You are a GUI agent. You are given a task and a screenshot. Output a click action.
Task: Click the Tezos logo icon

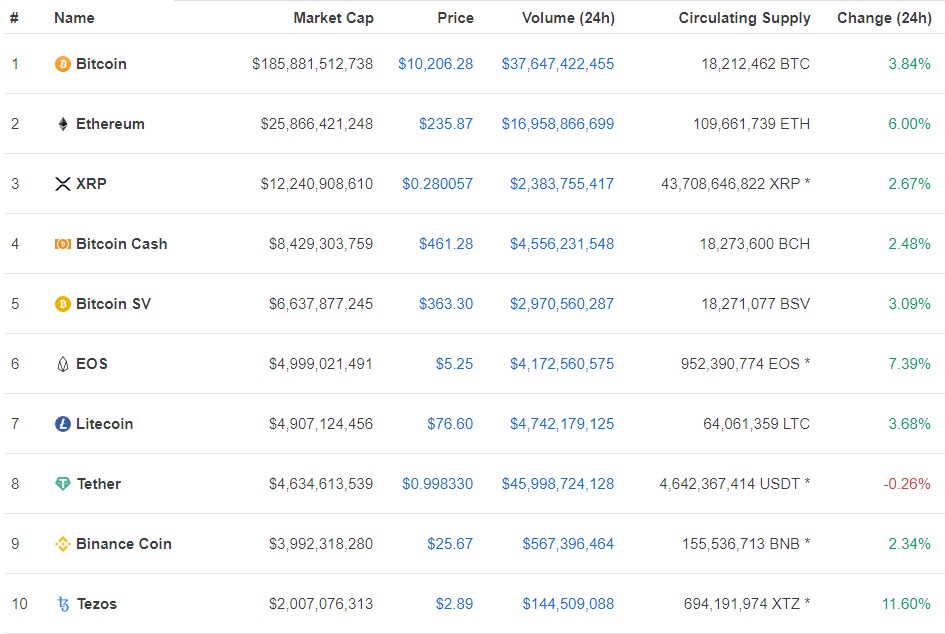click(x=63, y=604)
